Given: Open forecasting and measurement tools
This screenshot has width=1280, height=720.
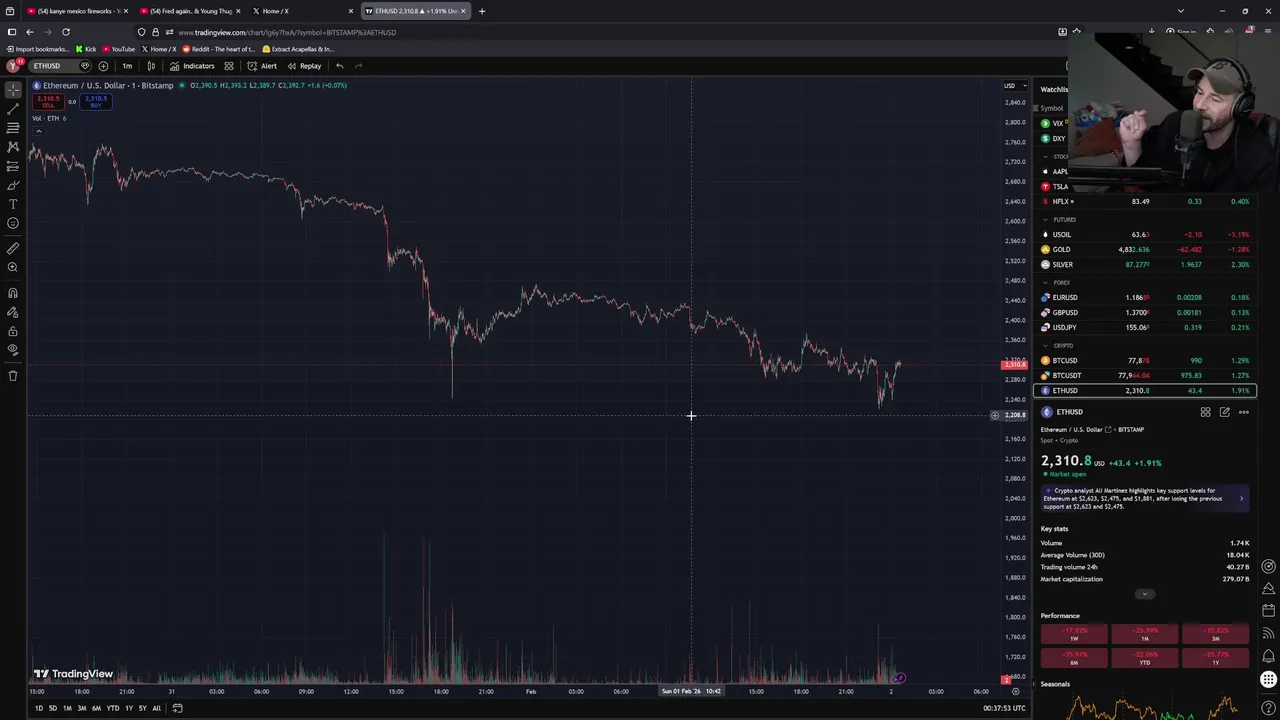Looking at the screenshot, I should click(13, 166).
